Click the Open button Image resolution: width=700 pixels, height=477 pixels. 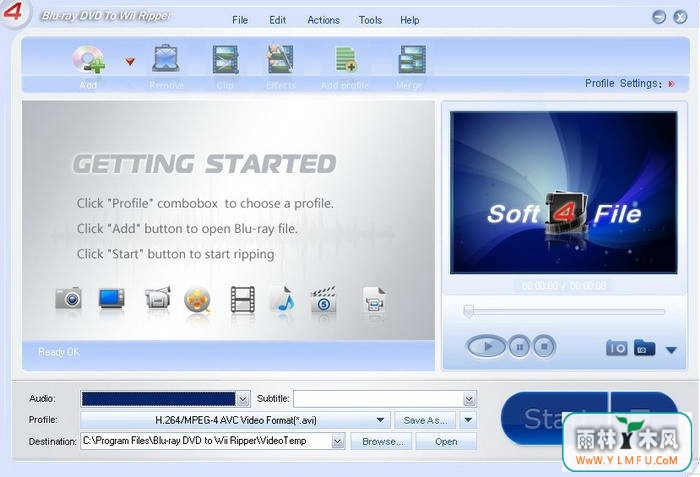pos(446,441)
